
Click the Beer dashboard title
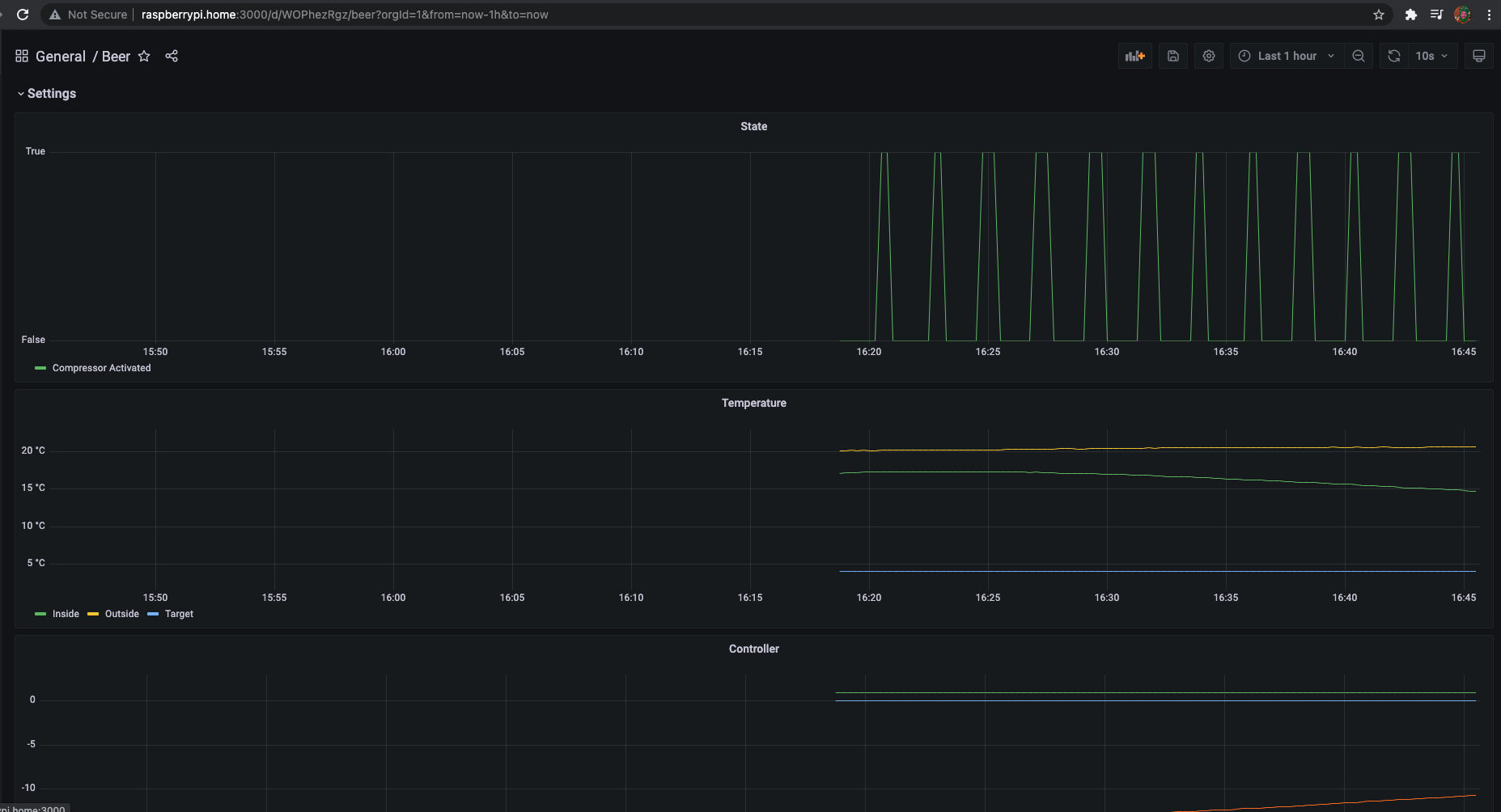[116, 56]
